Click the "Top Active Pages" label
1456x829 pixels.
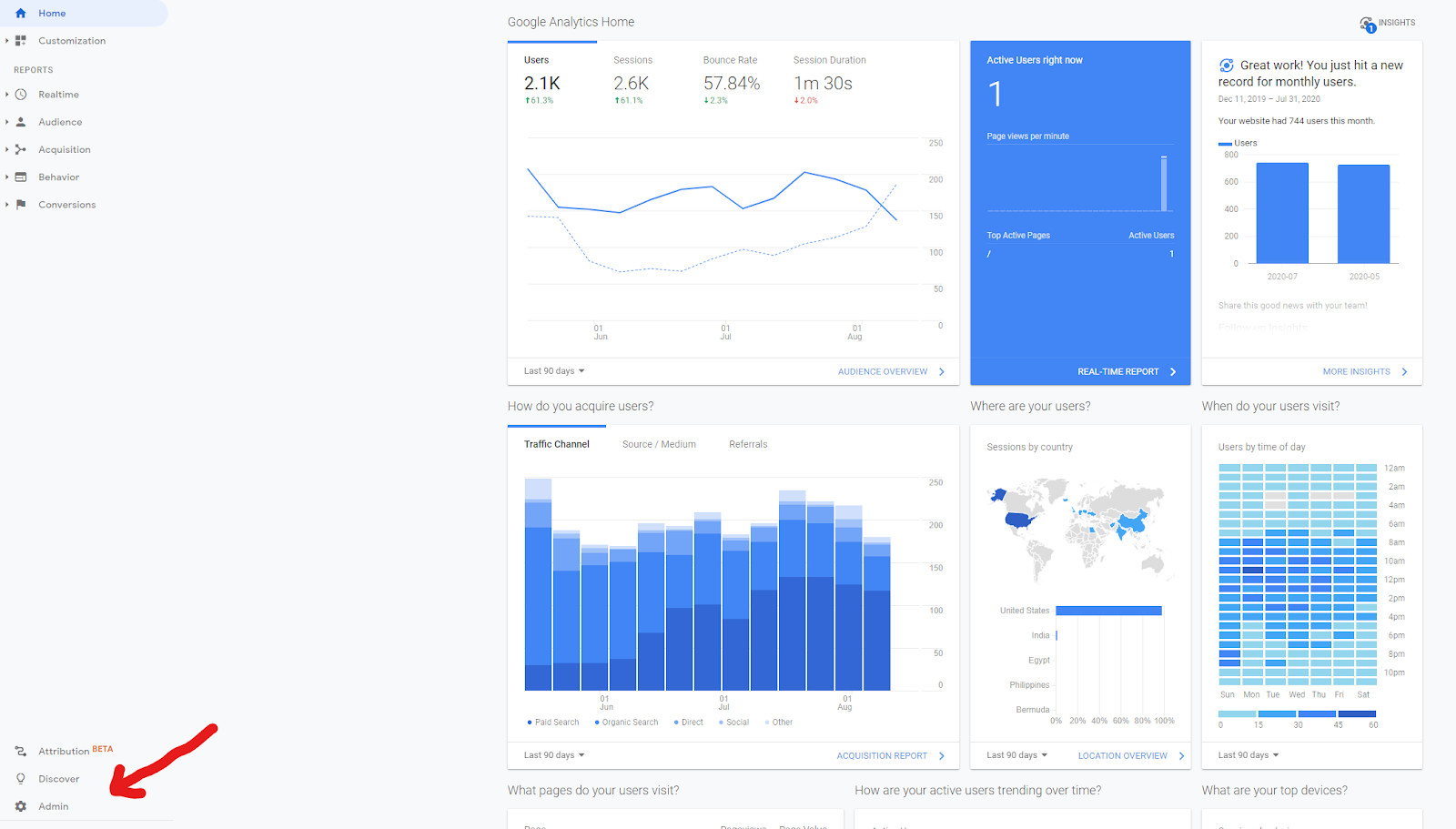1018,236
